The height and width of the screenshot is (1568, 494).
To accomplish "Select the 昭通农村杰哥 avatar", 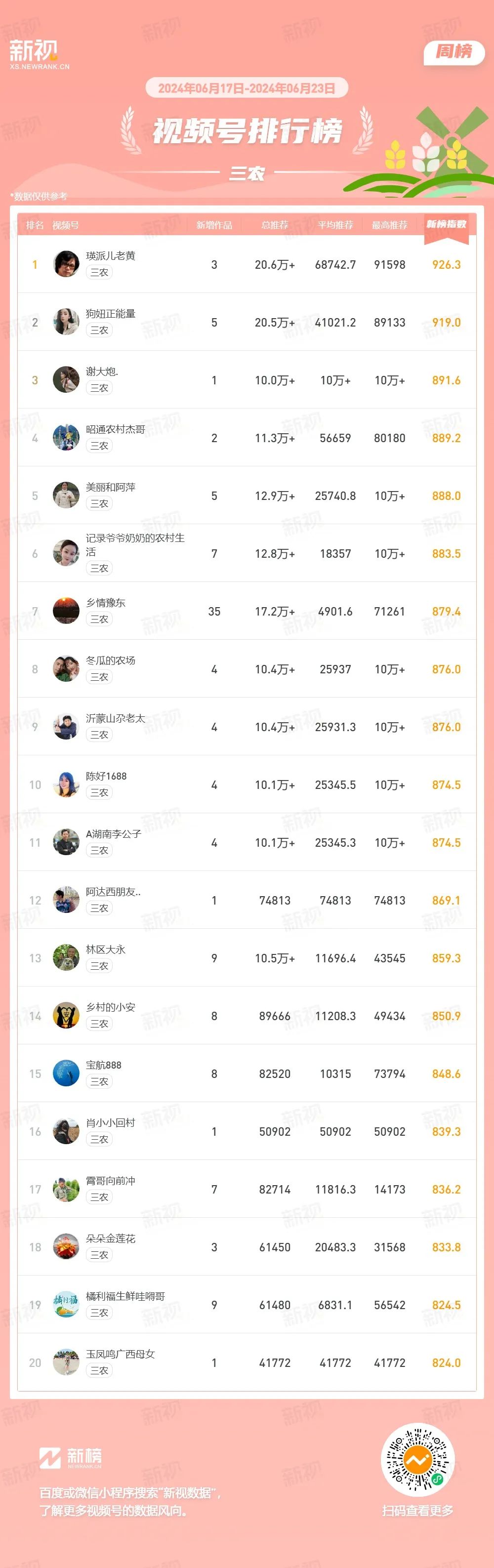I will click(x=66, y=438).
